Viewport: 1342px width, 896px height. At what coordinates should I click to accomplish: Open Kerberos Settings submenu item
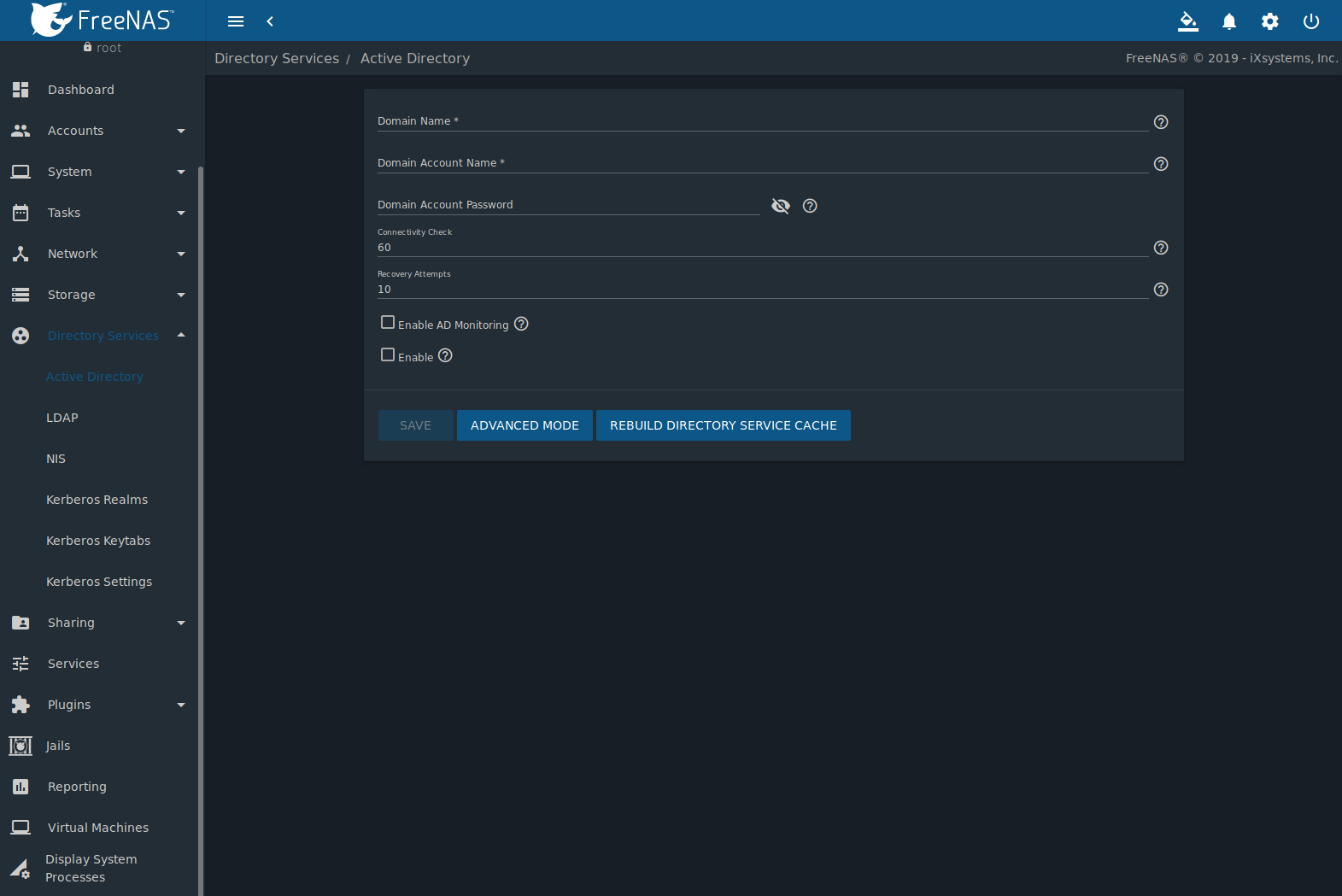tap(99, 582)
